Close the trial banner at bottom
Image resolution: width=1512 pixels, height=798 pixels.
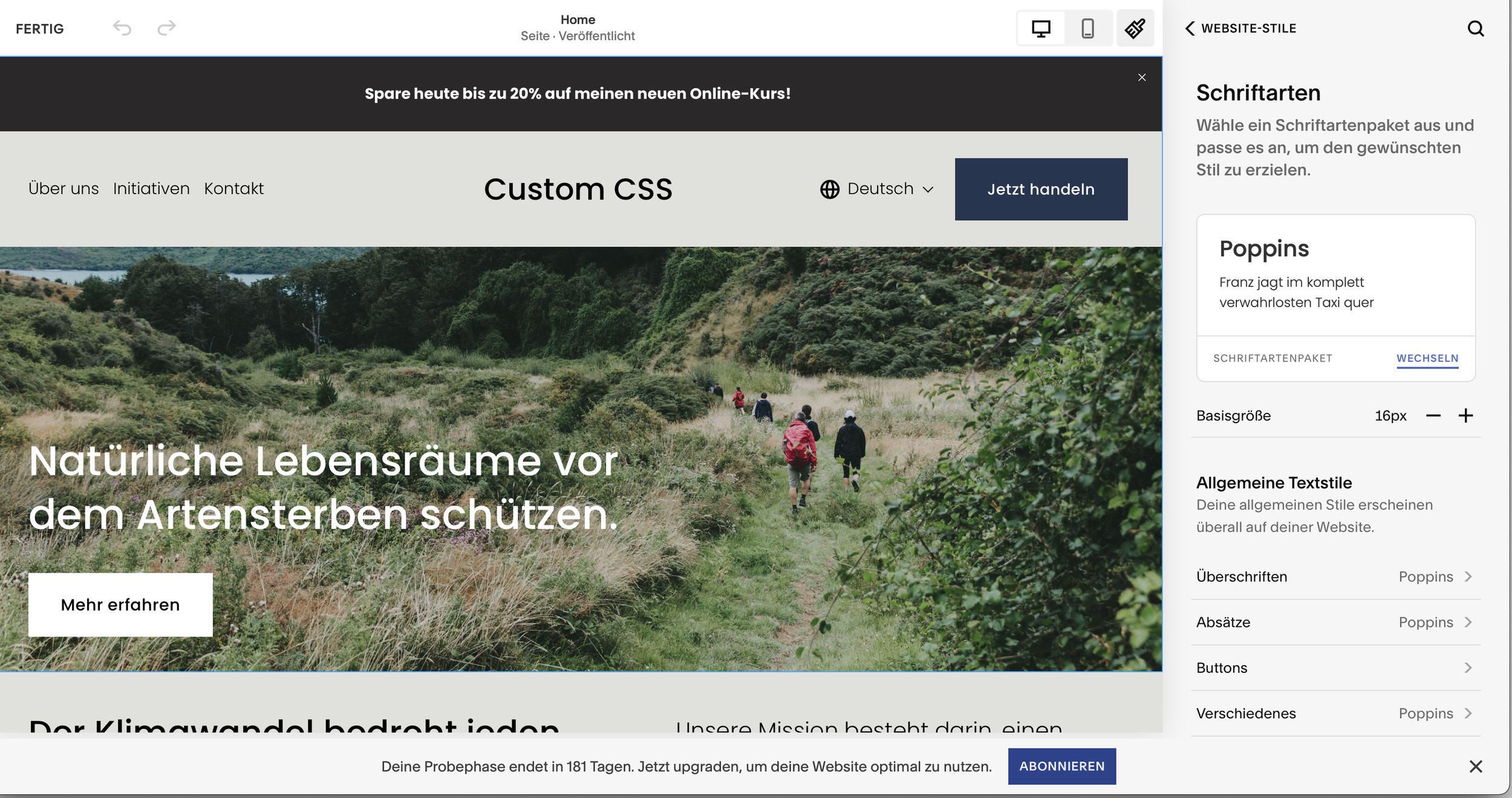(1476, 767)
